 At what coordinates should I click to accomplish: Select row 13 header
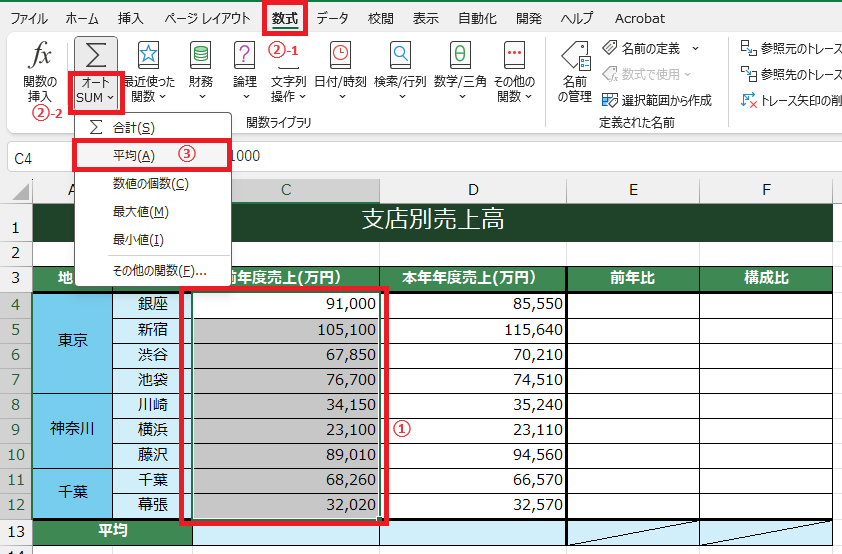click(16, 531)
